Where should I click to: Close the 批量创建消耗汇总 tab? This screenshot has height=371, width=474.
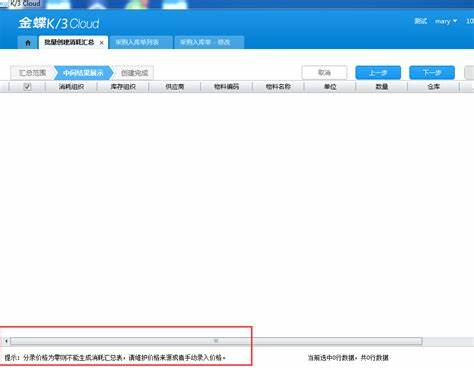(101, 43)
